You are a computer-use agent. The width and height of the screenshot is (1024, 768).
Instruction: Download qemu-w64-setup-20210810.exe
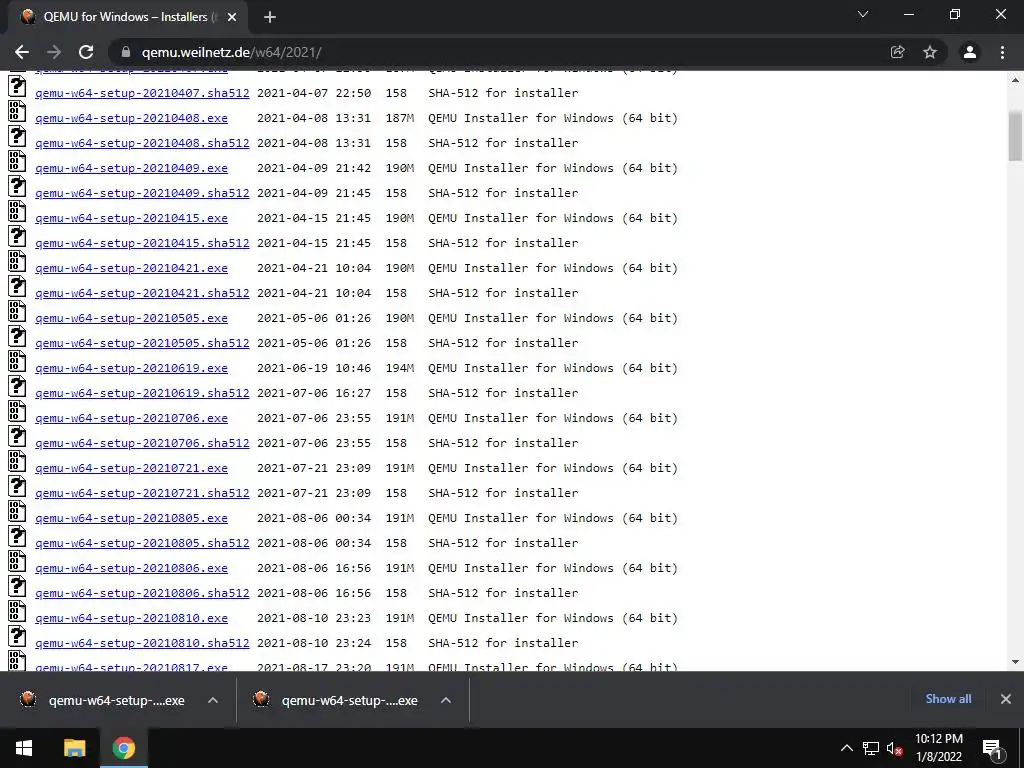coord(131,618)
